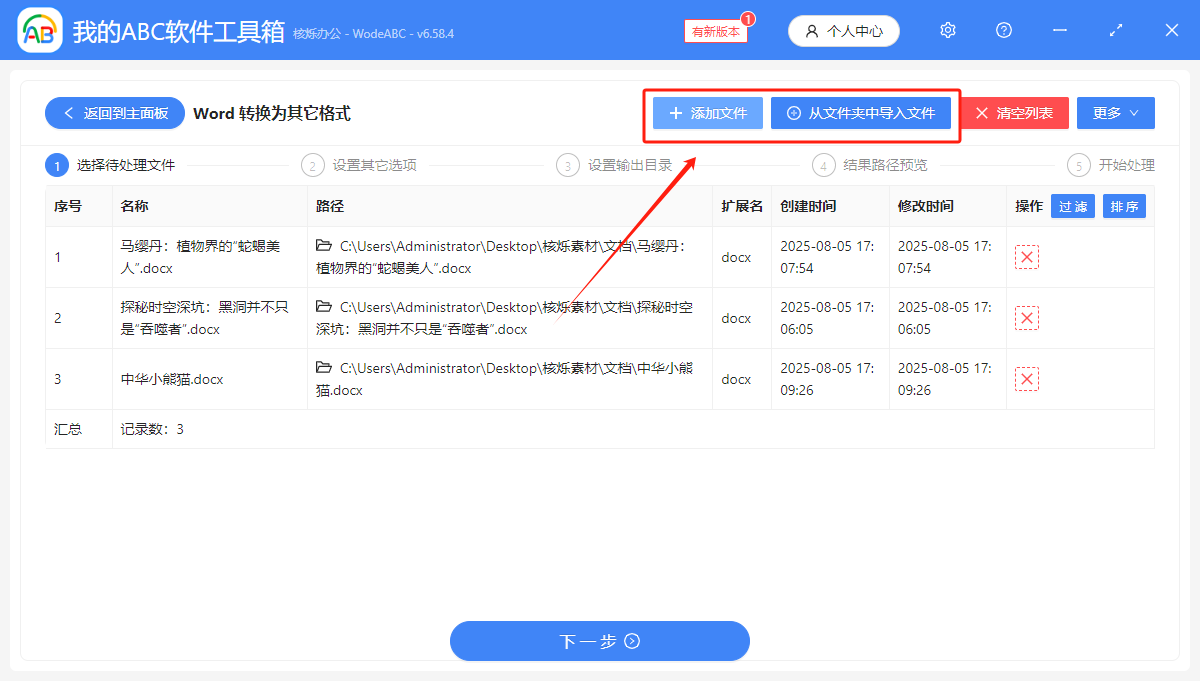The height and width of the screenshot is (681, 1200).
Task: Remove 中华小熊猫 entry via red X icon
Action: (1027, 378)
